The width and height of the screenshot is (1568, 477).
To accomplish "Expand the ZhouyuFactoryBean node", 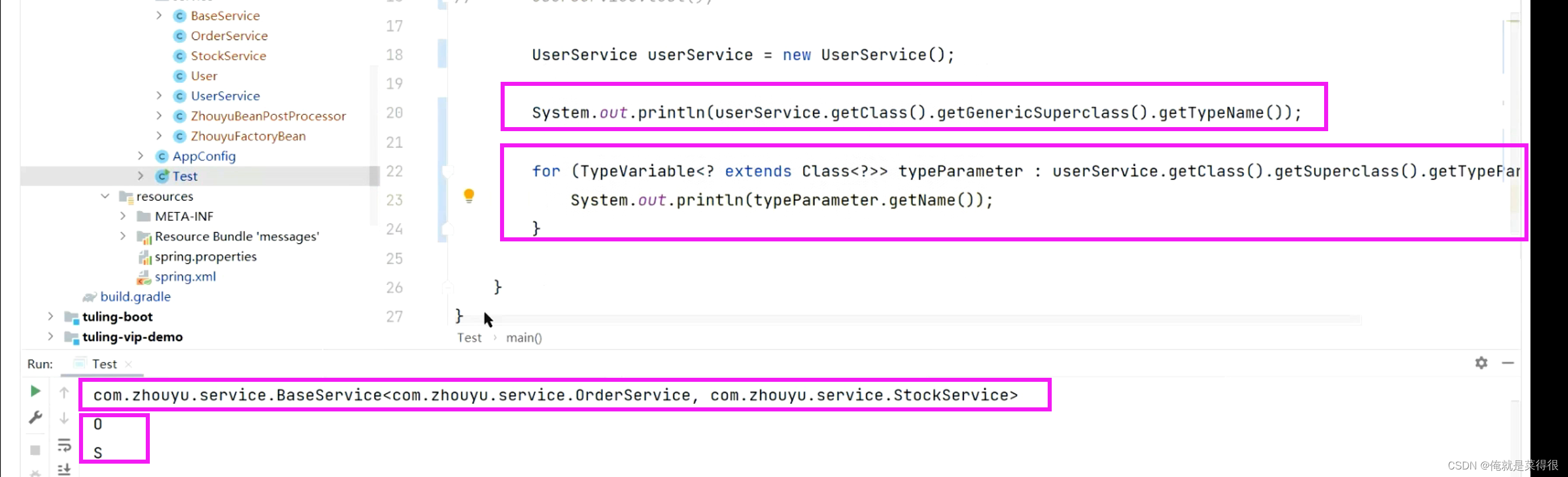I will [159, 136].
